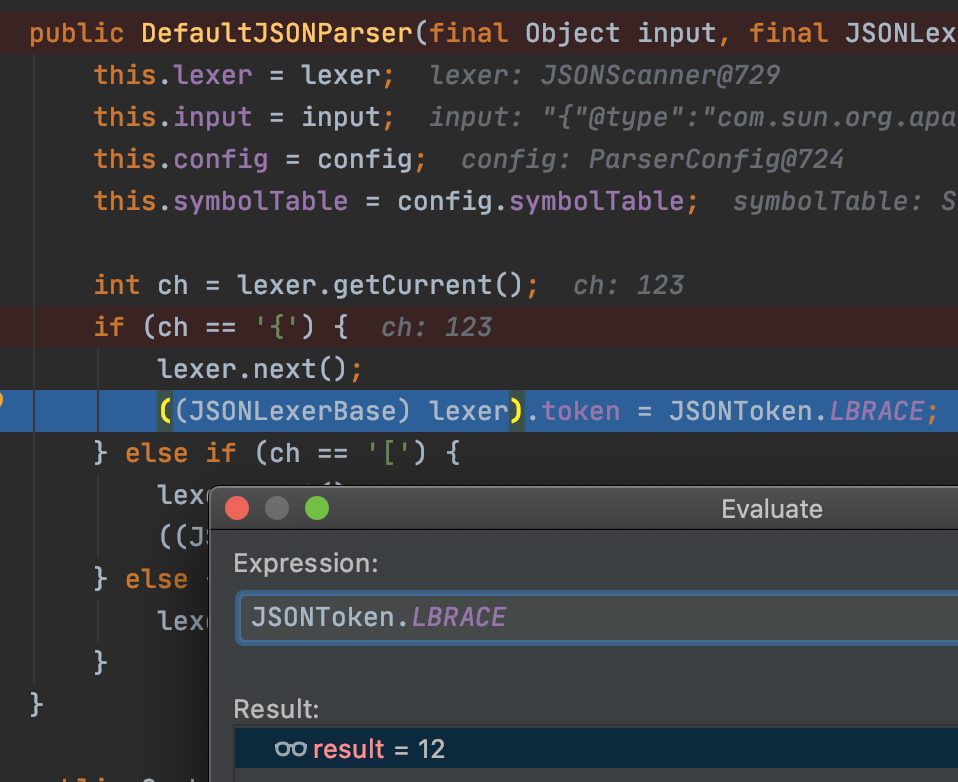Screen dimensions: 958x782
Task: Click the 'config: ParserConfig@724' inline hint
Action: point(652,159)
